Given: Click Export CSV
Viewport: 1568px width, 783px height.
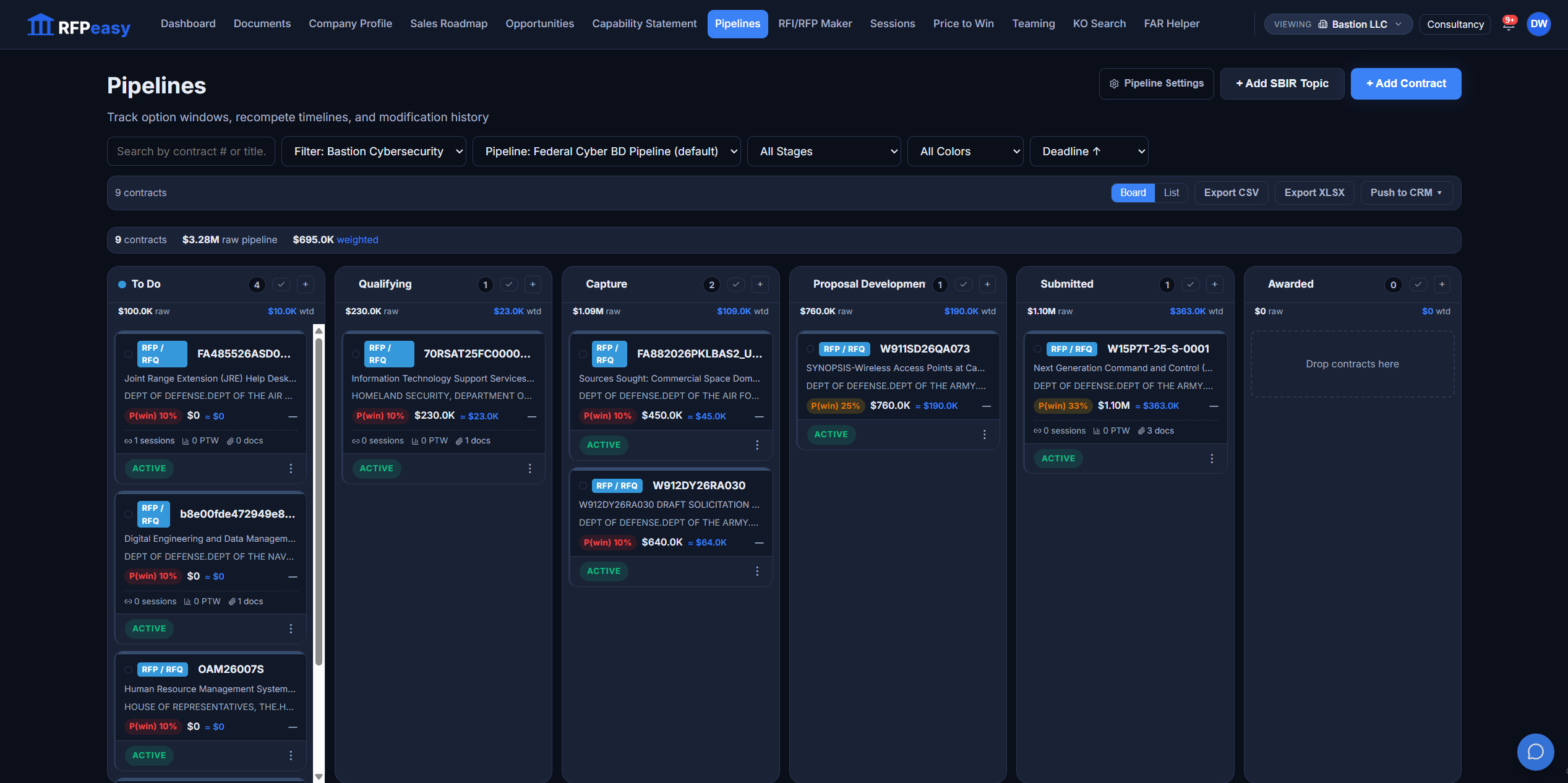Looking at the screenshot, I should click(x=1231, y=192).
